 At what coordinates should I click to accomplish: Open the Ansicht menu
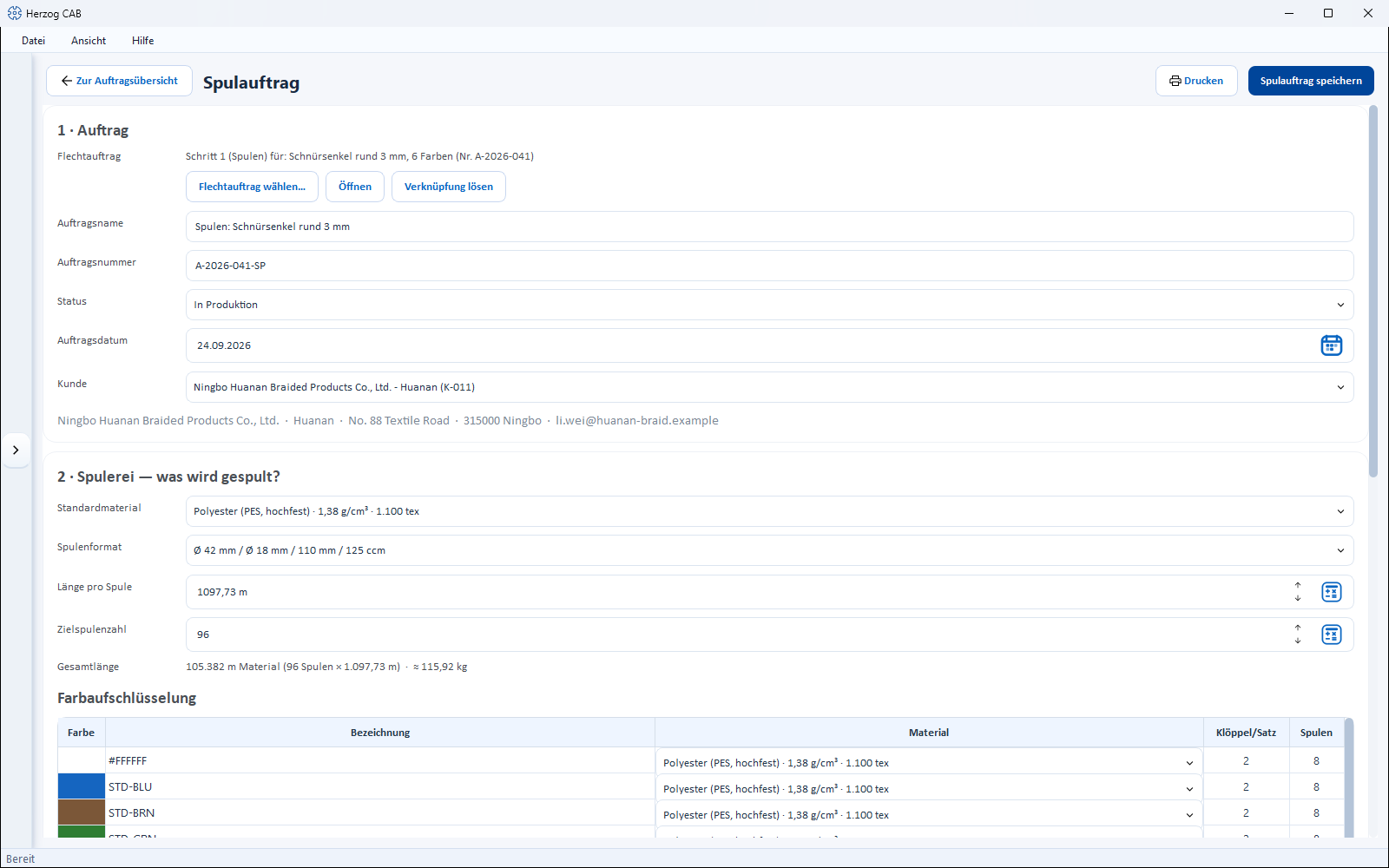tap(89, 41)
